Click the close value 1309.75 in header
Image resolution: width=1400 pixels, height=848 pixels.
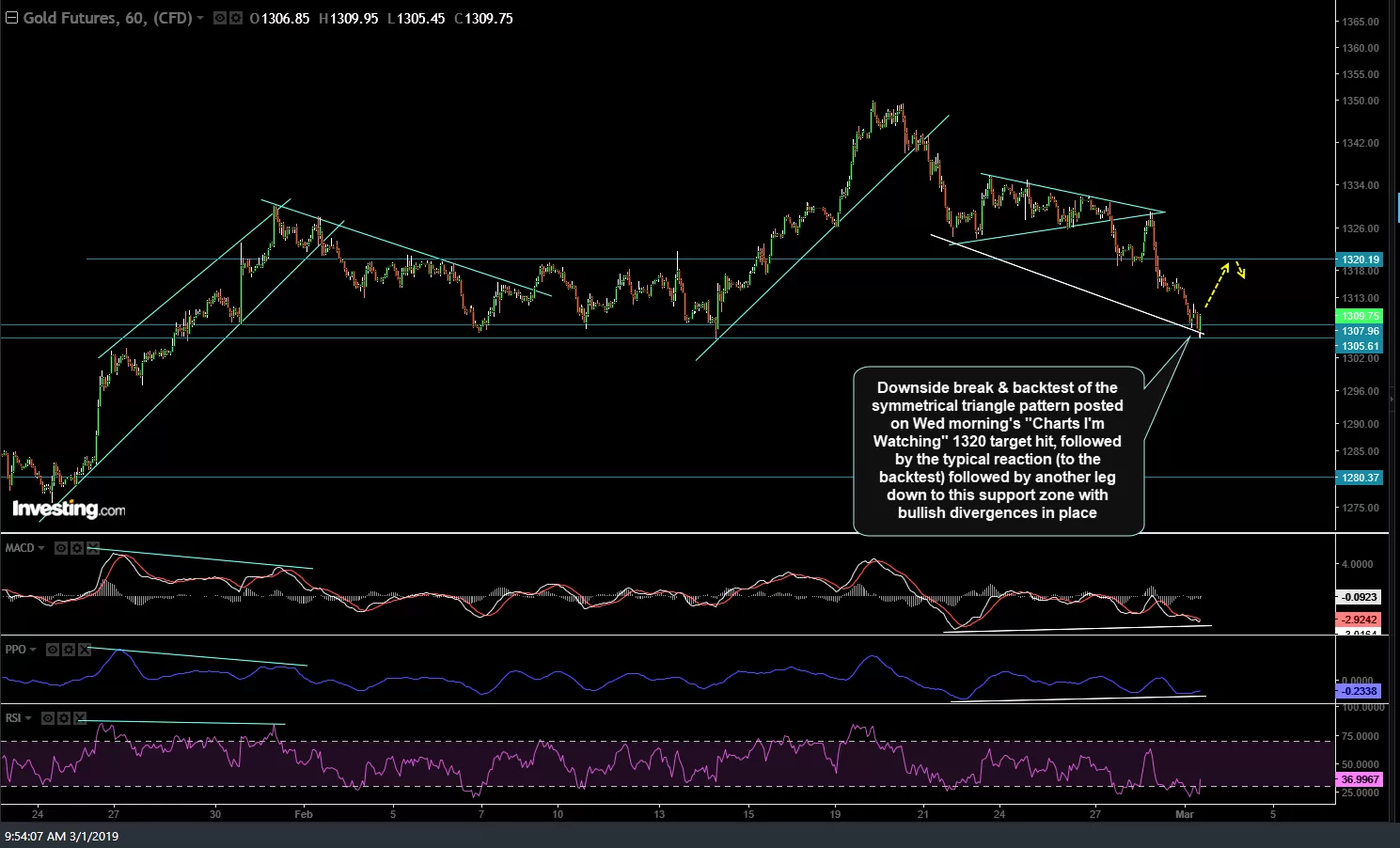pos(488,18)
